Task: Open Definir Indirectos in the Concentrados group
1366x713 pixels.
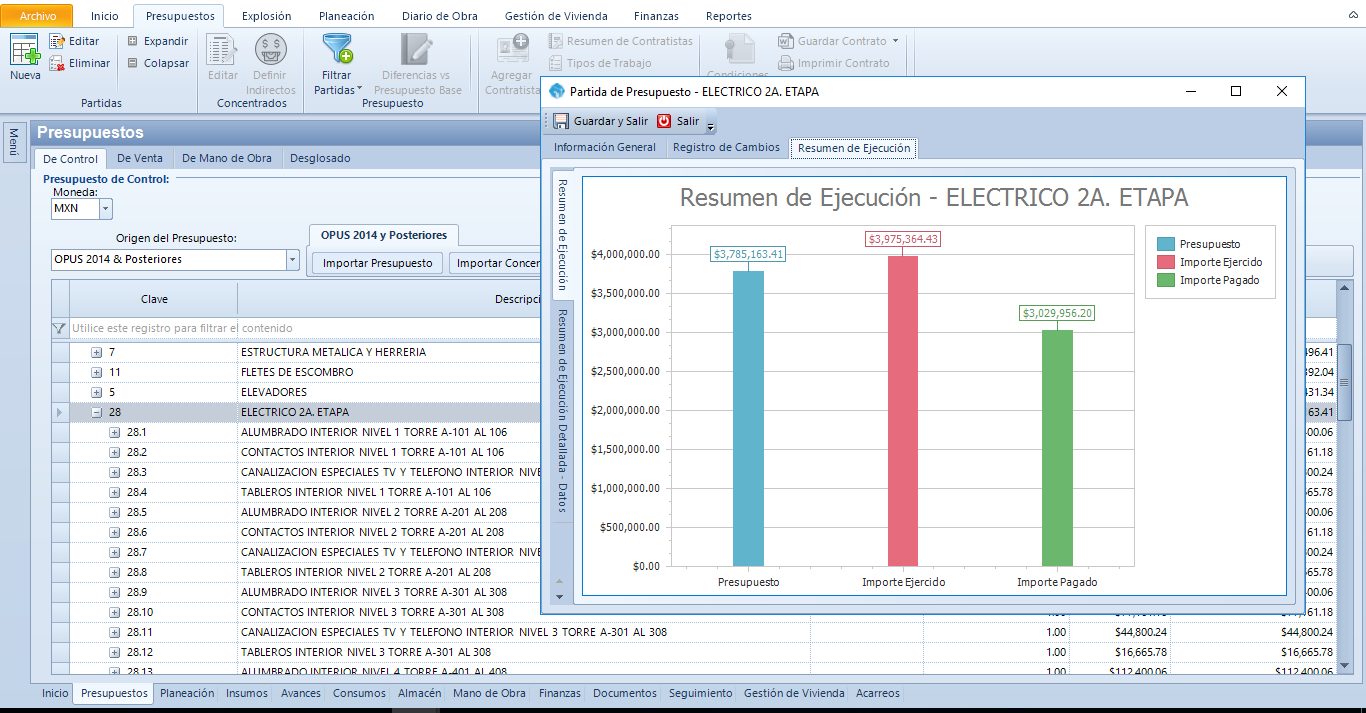Action: tap(271, 65)
